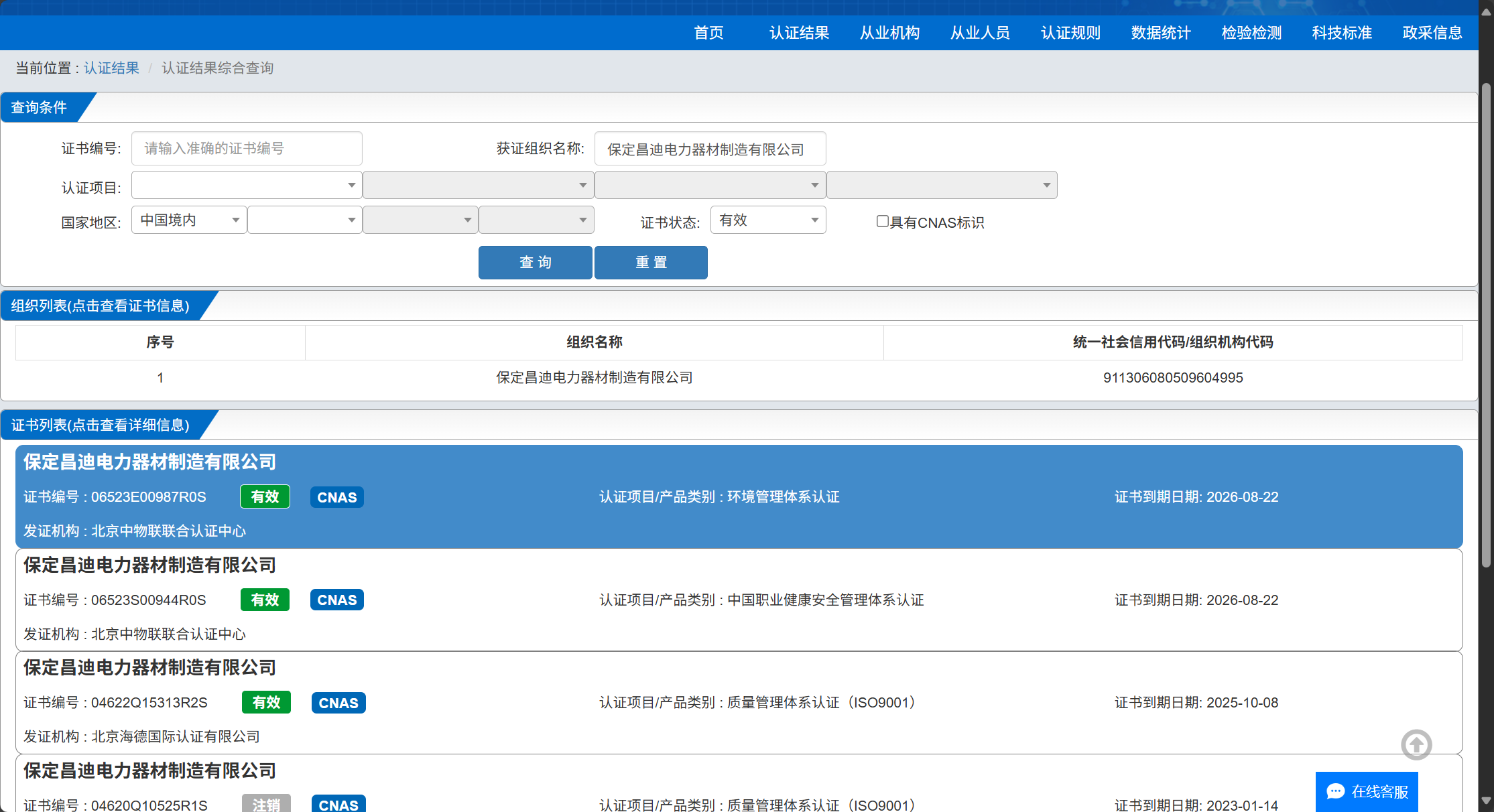This screenshot has width=1494, height=812.
Task: Open the 在线客服 chat bubble
Action: (x=1367, y=791)
